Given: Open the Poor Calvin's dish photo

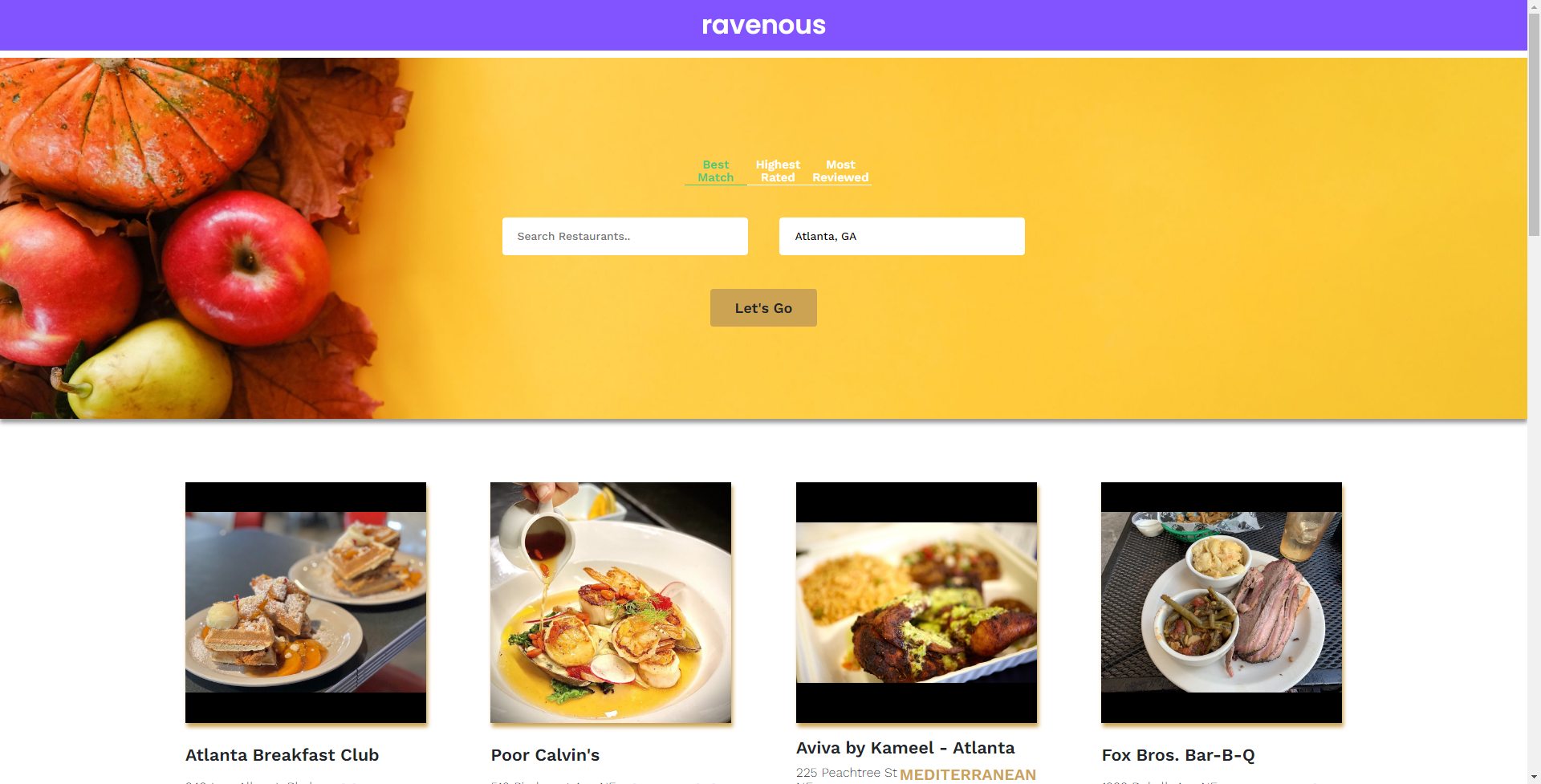Looking at the screenshot, I should point(611,603).
